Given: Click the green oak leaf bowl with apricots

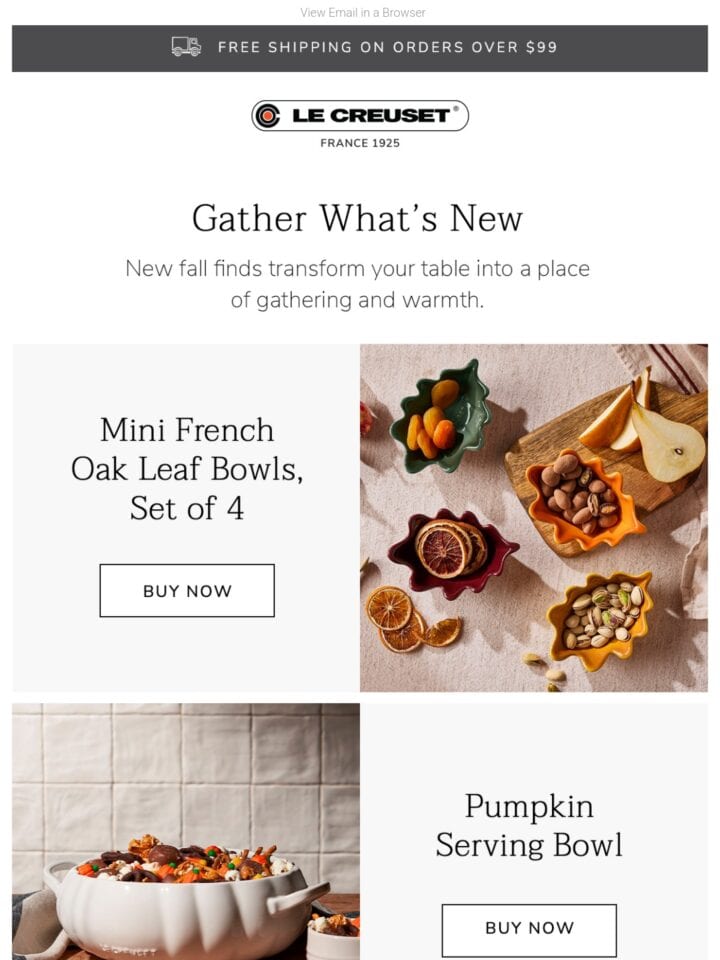Looking at the screenshot, I should pyautogui.click(x=440, y=418).
